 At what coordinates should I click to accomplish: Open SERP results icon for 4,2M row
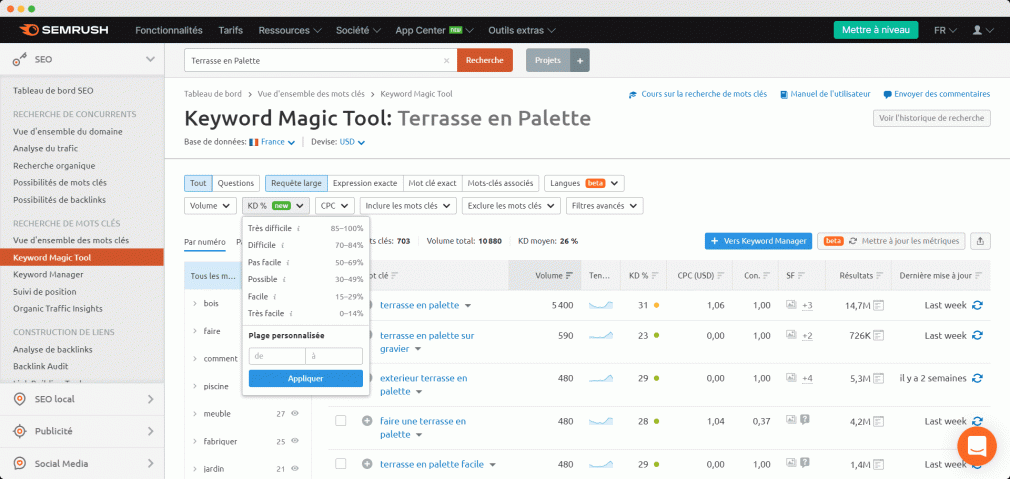coord(878,421)
